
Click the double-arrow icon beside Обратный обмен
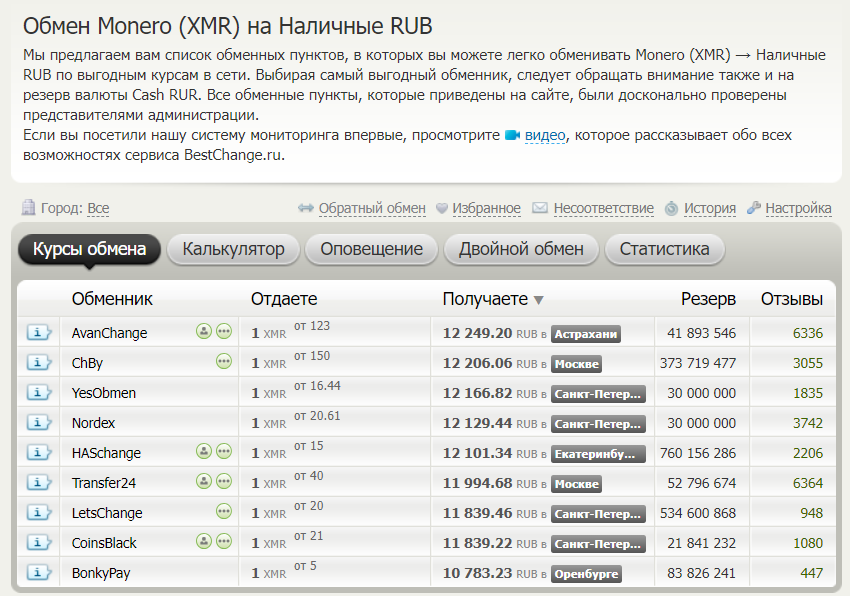pyautogui.click(x=306, y=208)
